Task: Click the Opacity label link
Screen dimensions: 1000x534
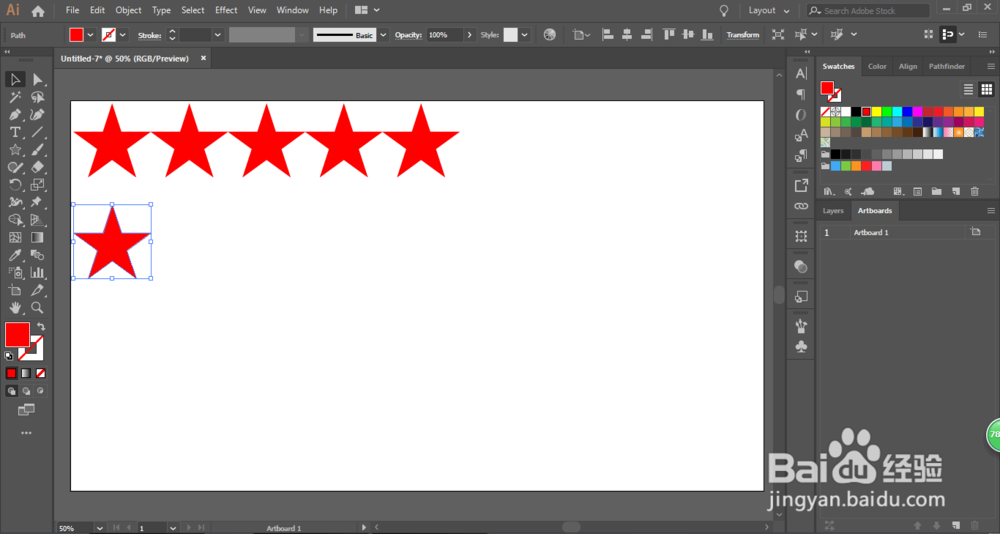Action: coord(409,35)
